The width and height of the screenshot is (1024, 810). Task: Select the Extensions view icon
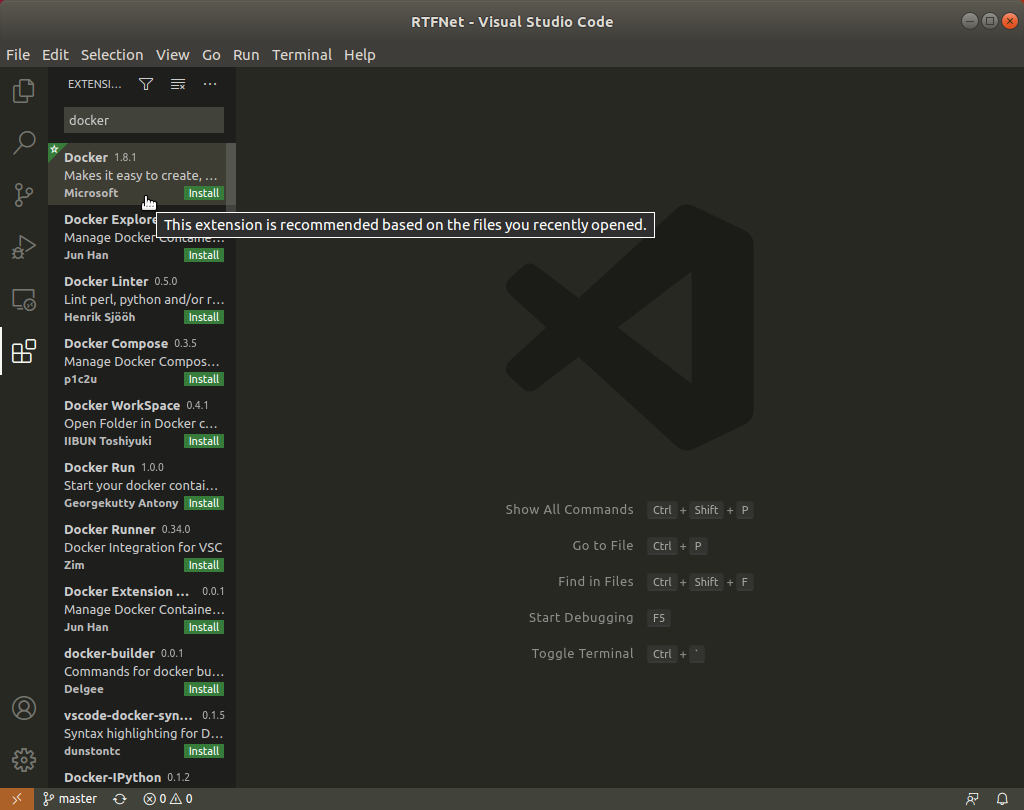coord(24,351)
